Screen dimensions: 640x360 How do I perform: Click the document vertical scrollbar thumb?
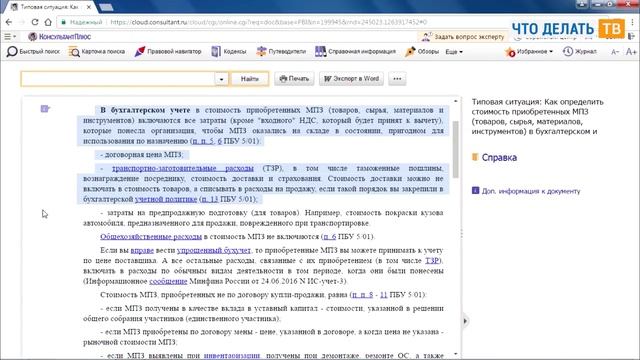tap(456, 149)
